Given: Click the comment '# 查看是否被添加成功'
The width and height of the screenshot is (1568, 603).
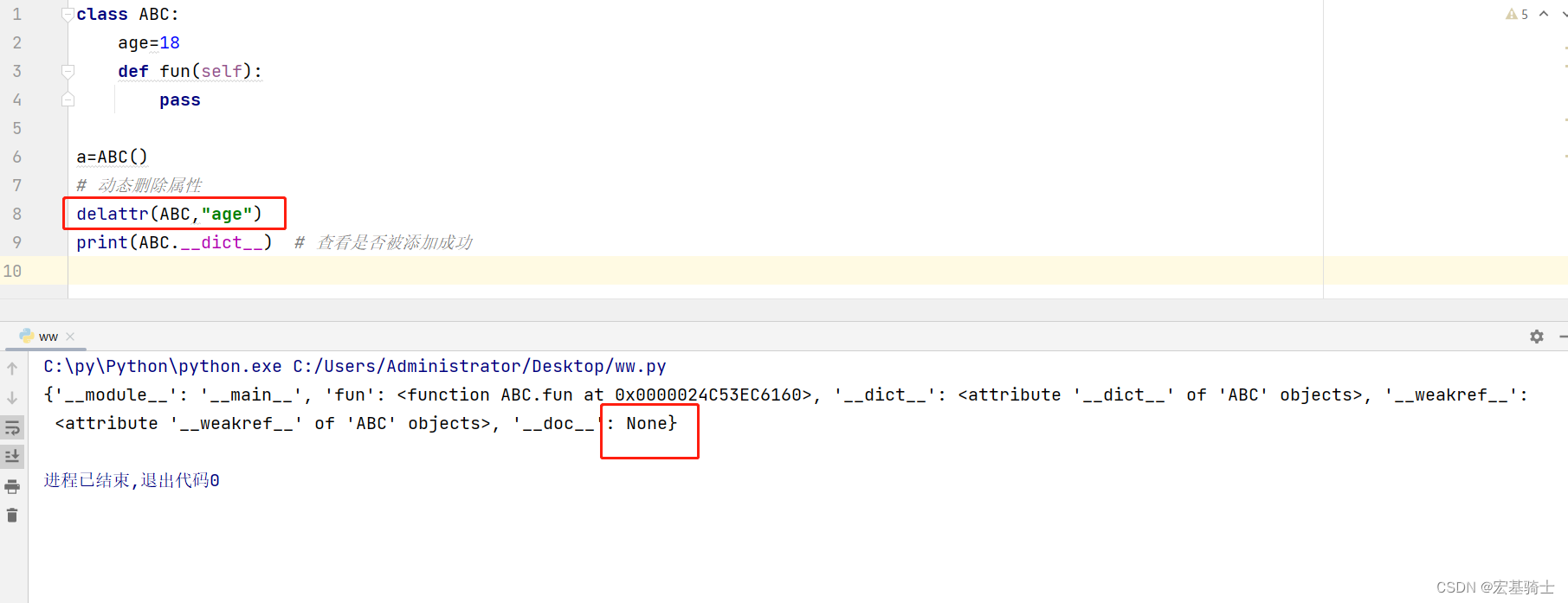Looking at the screenshot, I should pos(384,242).
